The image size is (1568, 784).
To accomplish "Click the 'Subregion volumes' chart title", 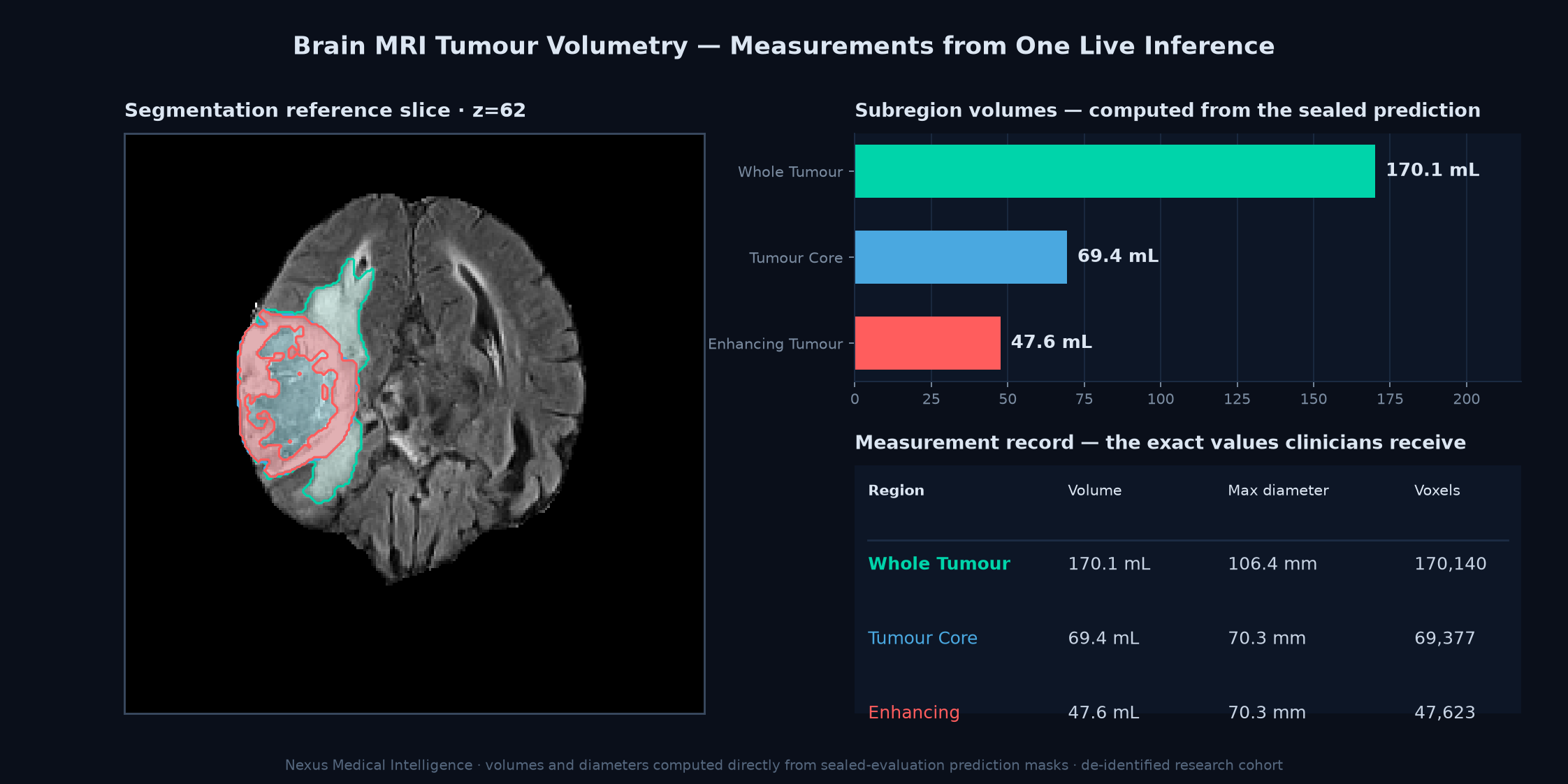I will (x=1168, y=110).
